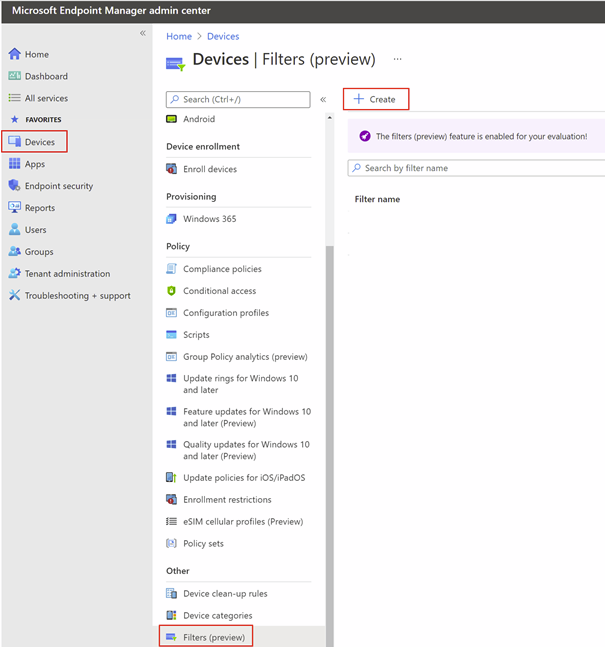Click the Groups people icon

click(14, 251)
